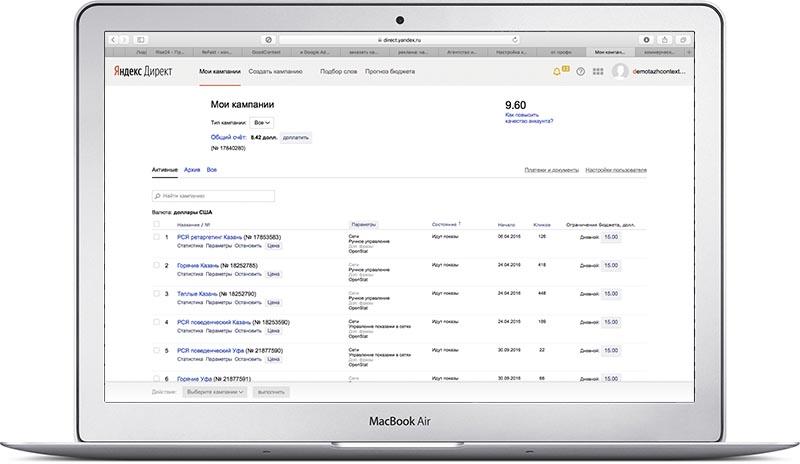
Task: Click the Название / № column header
Action: click(x=194, y=225)
